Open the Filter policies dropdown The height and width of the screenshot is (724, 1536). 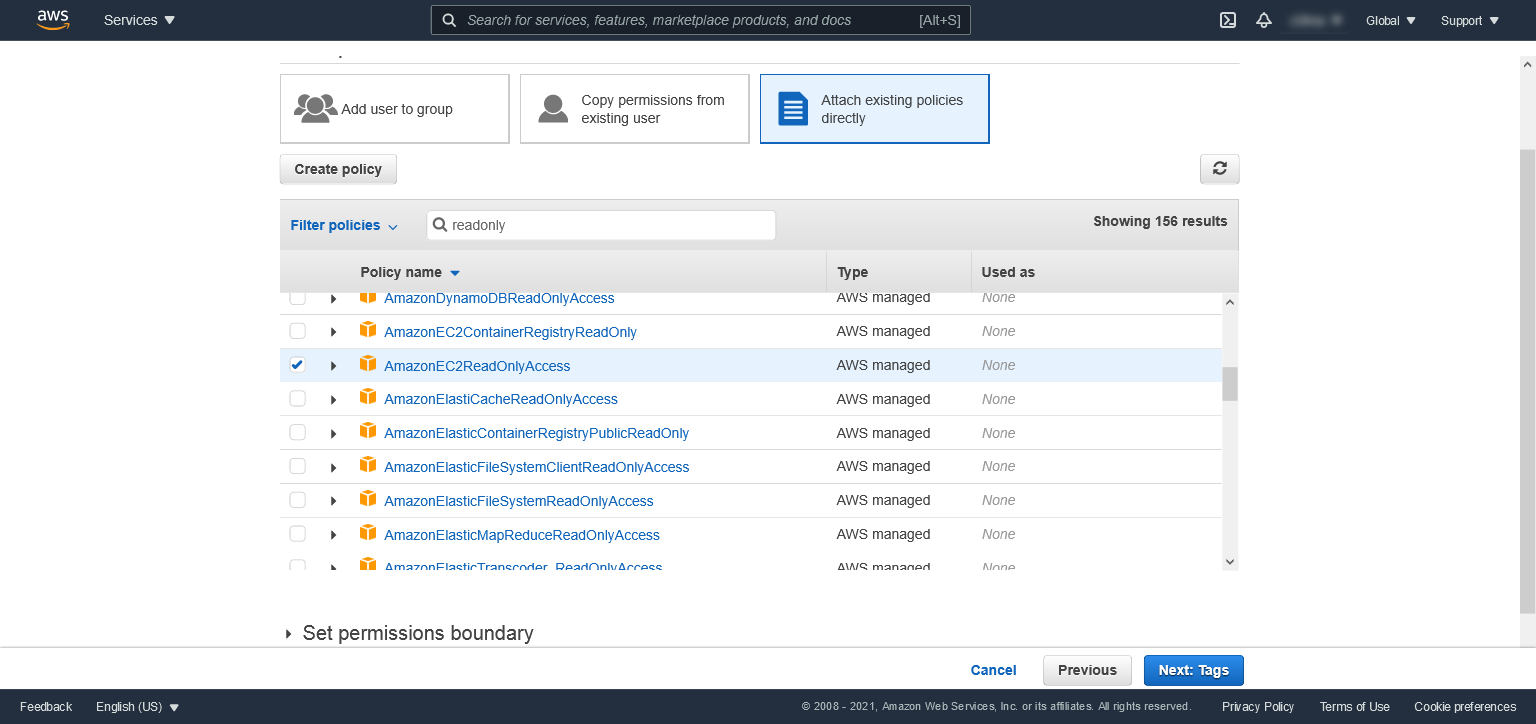tap(344, 225)
